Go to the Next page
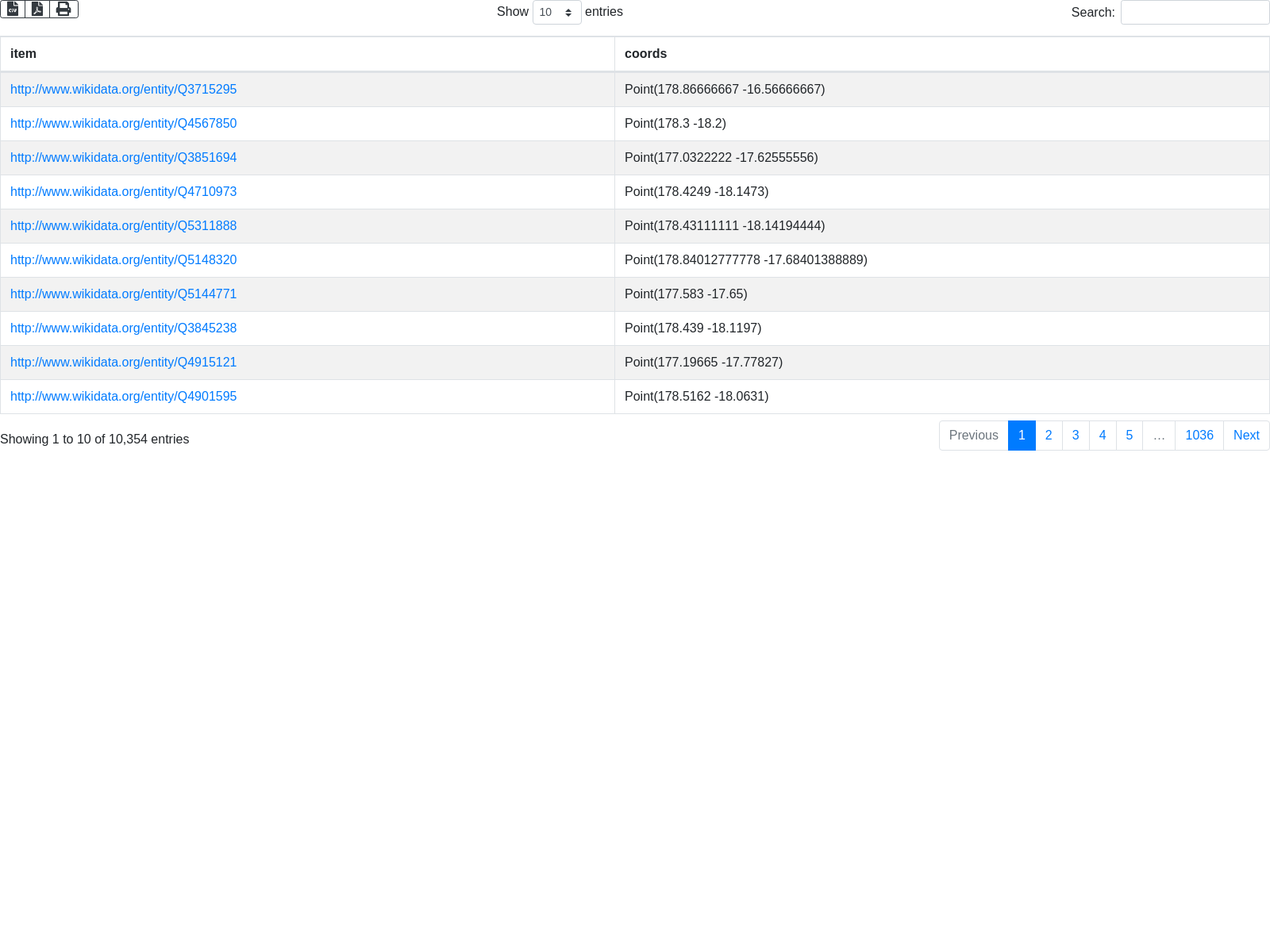Image resolution: width=1270 pixels, height=952 pixels. 1245,436
